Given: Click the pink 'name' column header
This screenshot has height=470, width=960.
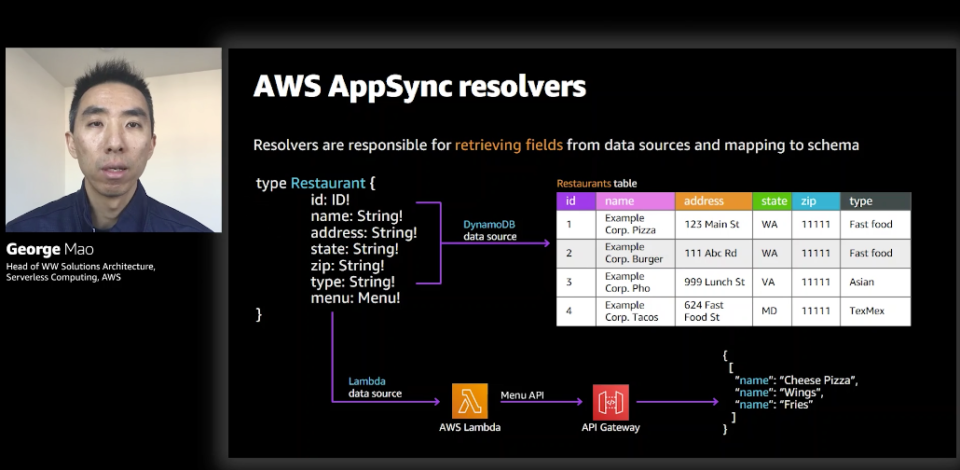Looking at the screenshot, I should [636, 201].
